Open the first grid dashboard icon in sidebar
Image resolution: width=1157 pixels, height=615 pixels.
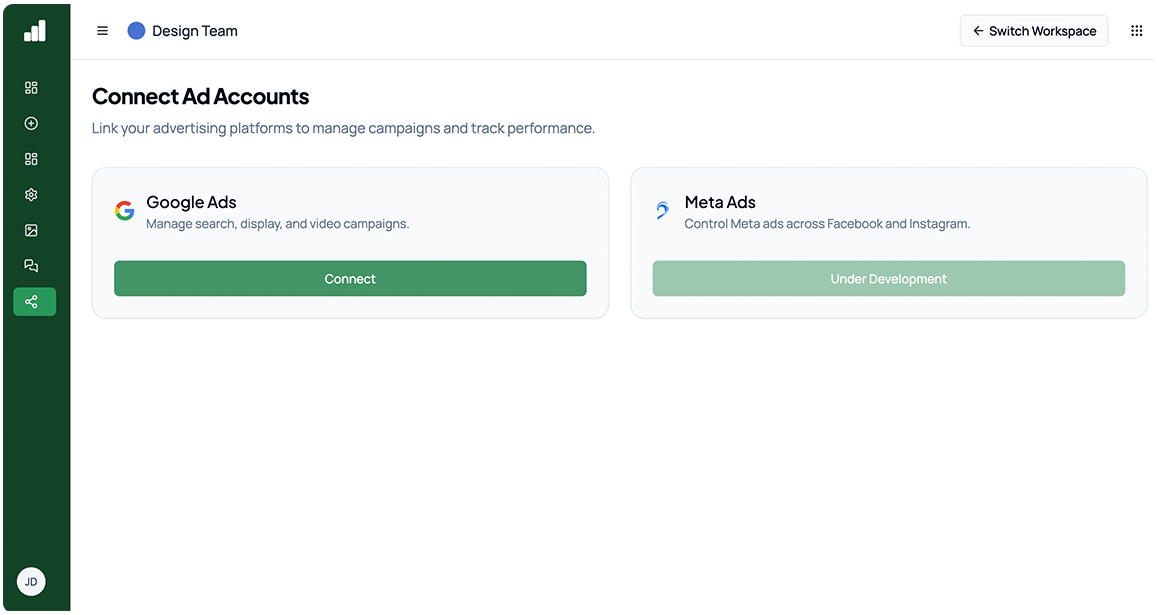tap(31, 88)
